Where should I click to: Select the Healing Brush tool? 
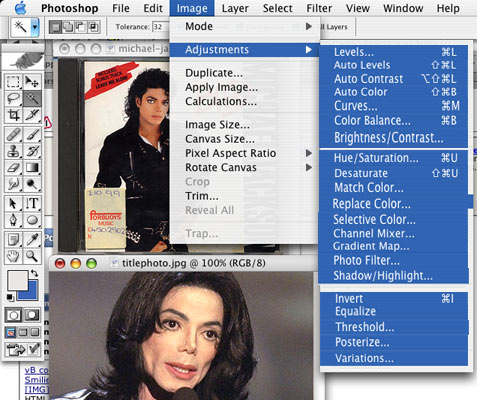(x=13, y=135)
